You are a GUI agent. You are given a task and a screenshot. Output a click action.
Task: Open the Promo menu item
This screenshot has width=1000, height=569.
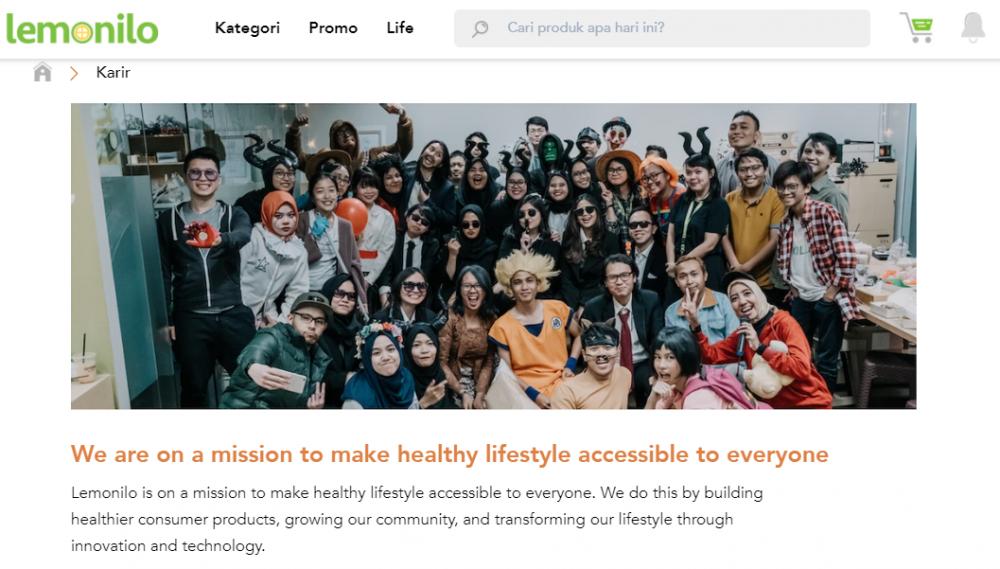pyautogui.click(x=333, y=28)
